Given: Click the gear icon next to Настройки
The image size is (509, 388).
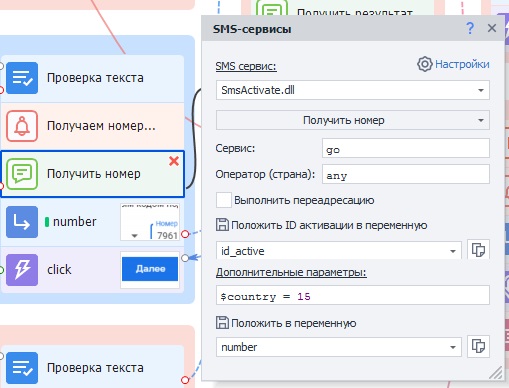Looking at the screenshot, I should coord(425,64).
